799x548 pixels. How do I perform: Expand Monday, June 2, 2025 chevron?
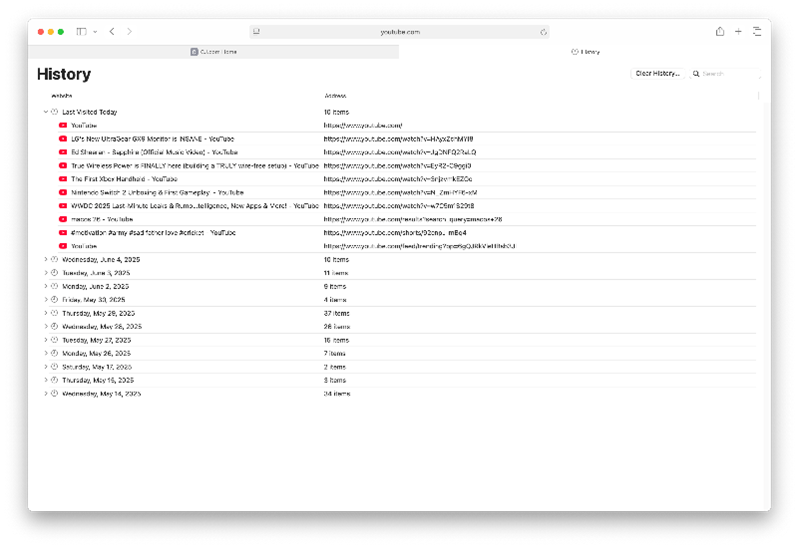pyautogui.click(x=46, y=286)
